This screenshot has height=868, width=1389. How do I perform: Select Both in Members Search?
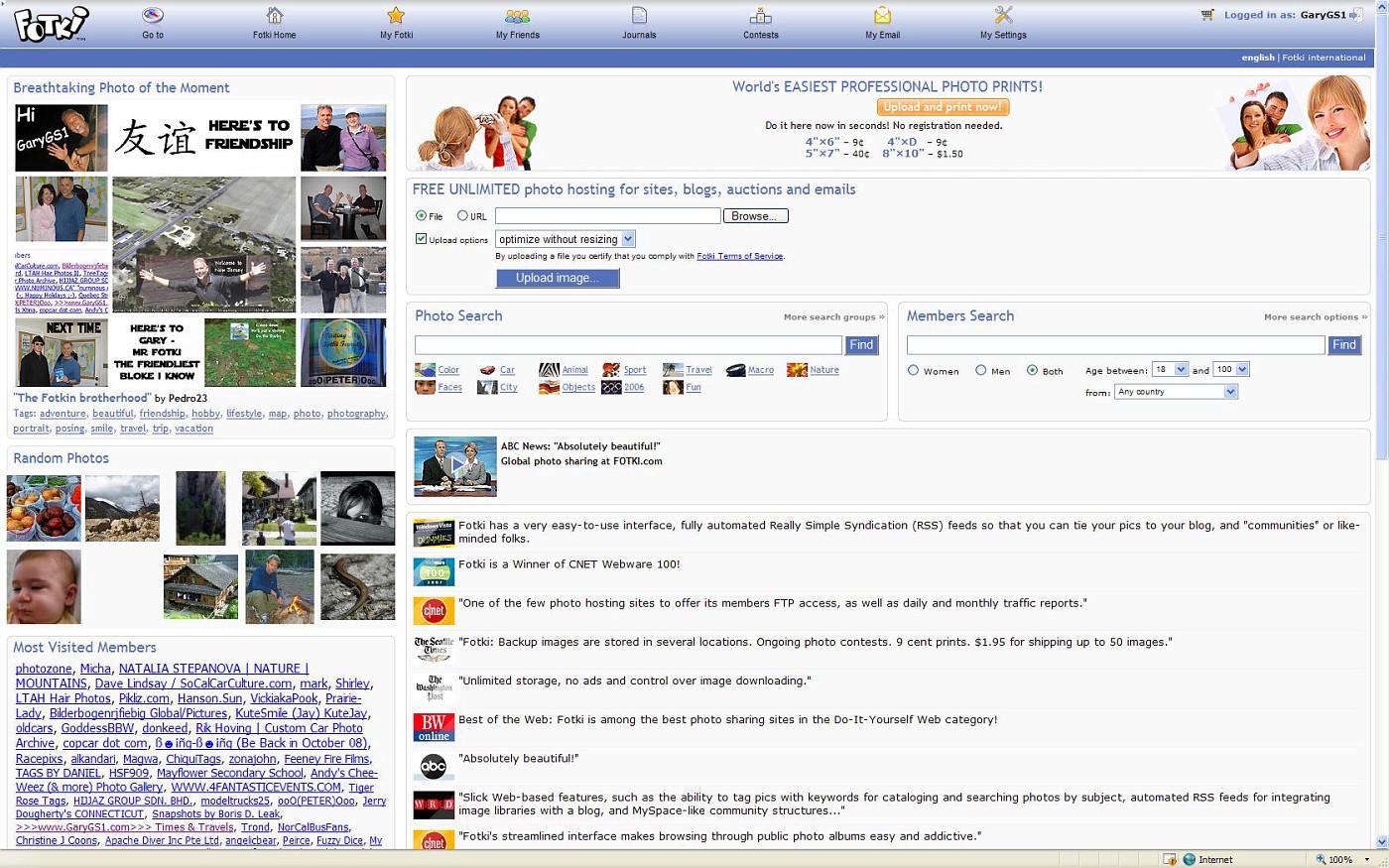coord(1032,370)
